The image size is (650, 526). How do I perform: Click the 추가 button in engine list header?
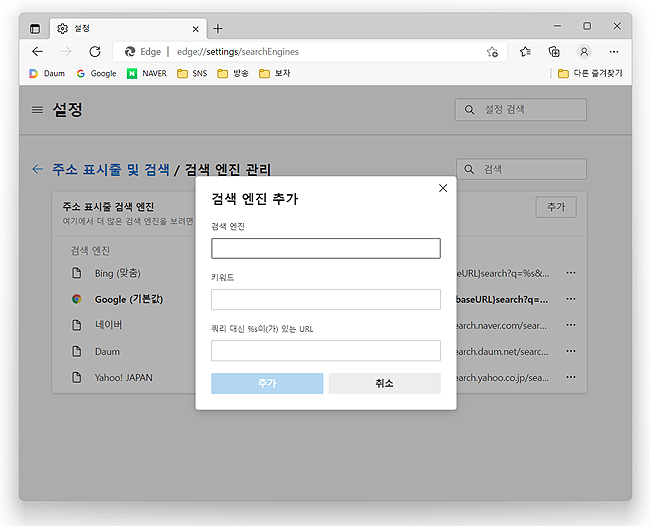coord(556,207)
